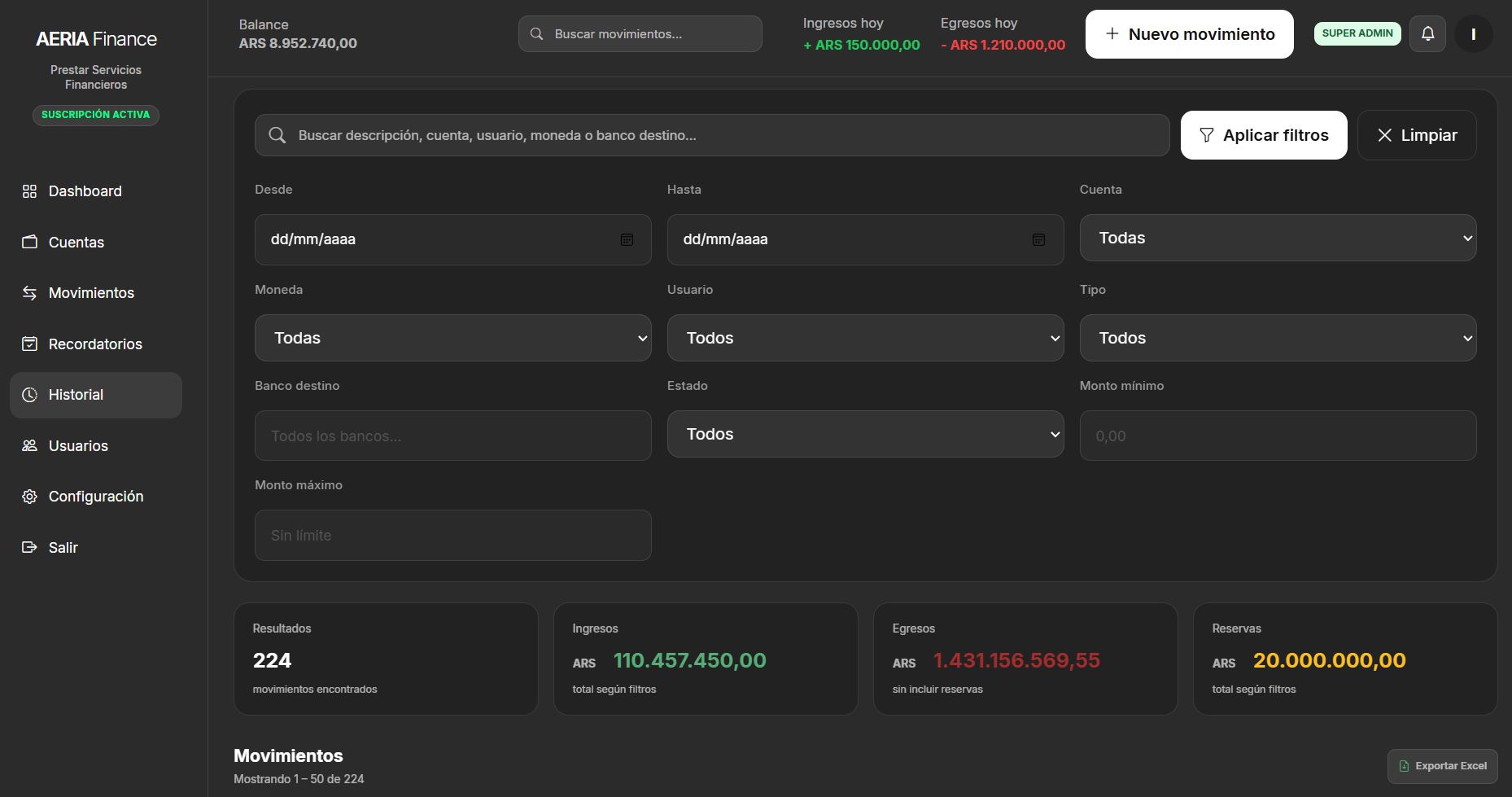Expand the Estado dropdown
This screenshot has height=797, width=1512.
[865, 434]
